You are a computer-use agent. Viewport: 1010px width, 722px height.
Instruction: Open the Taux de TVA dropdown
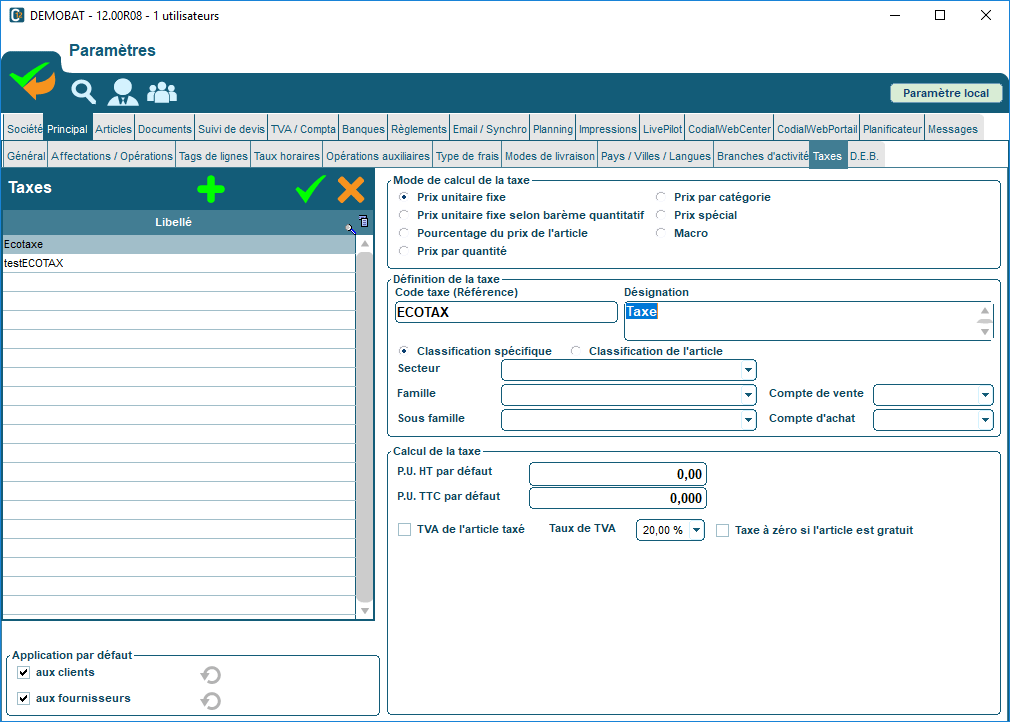[696, 531]
